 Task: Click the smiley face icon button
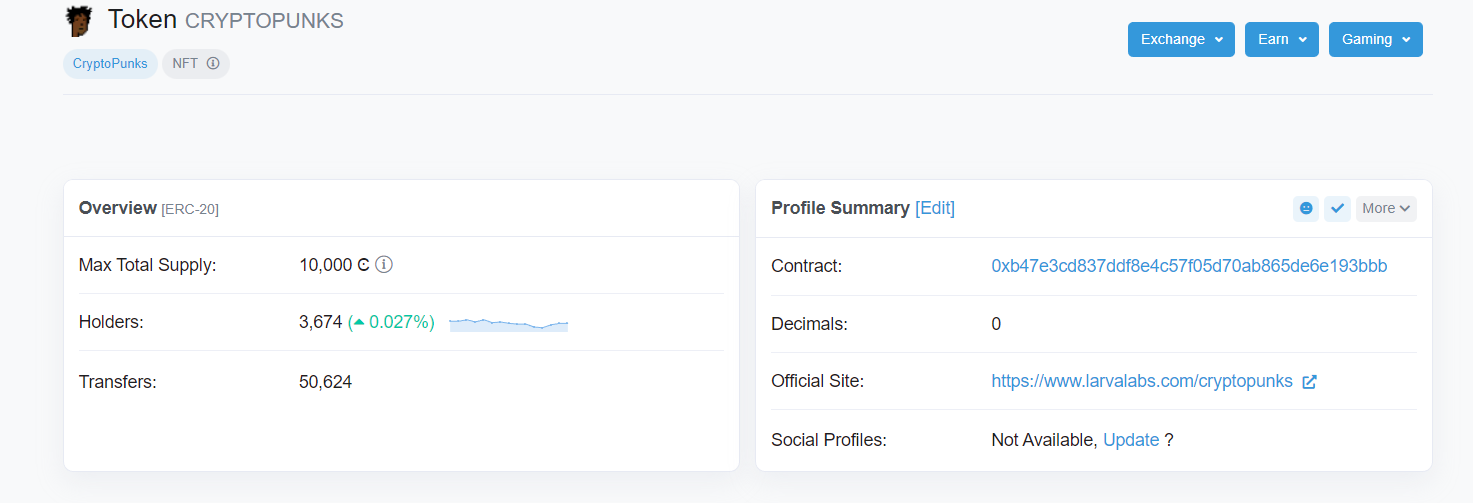[x=1305, y=208]
